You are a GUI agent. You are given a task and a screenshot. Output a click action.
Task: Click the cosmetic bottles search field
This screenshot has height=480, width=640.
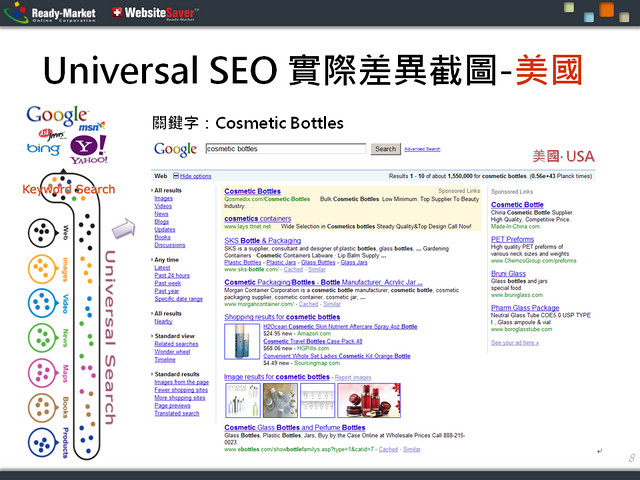(286, 149)
